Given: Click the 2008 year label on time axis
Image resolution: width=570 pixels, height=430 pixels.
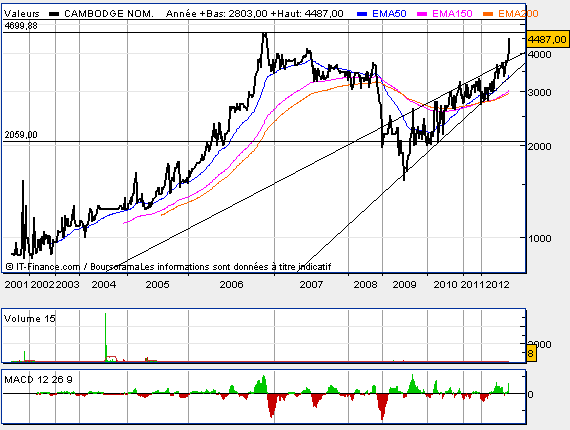Looking at the screenshot, I should (365, 284).
